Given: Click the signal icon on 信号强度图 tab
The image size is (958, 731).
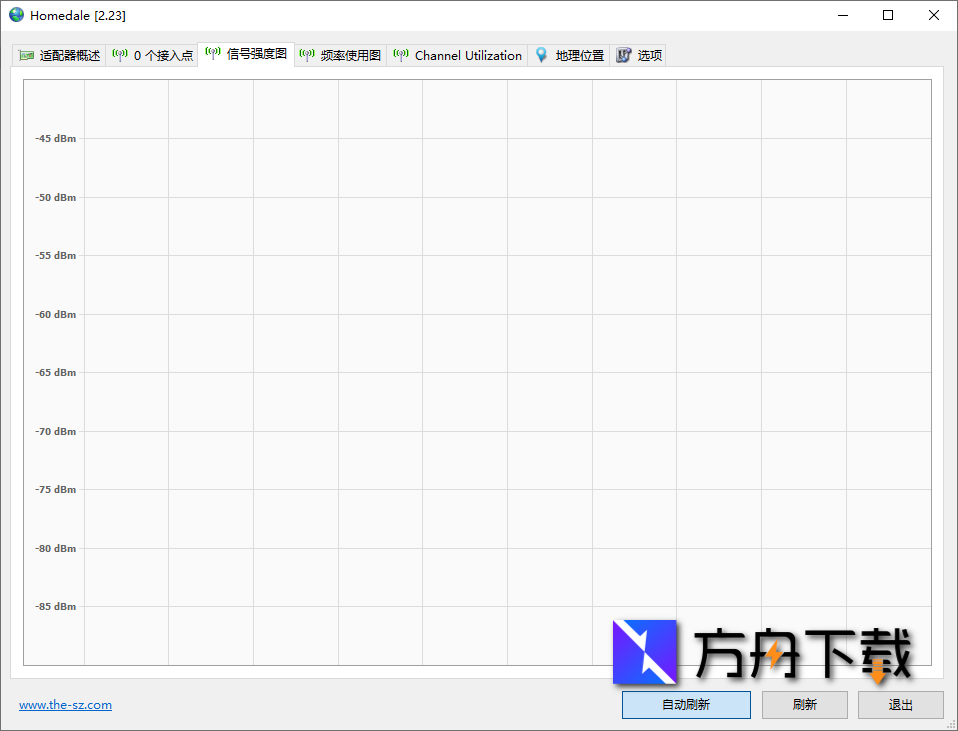Looking at the screenshot, I should pos(213,55).
